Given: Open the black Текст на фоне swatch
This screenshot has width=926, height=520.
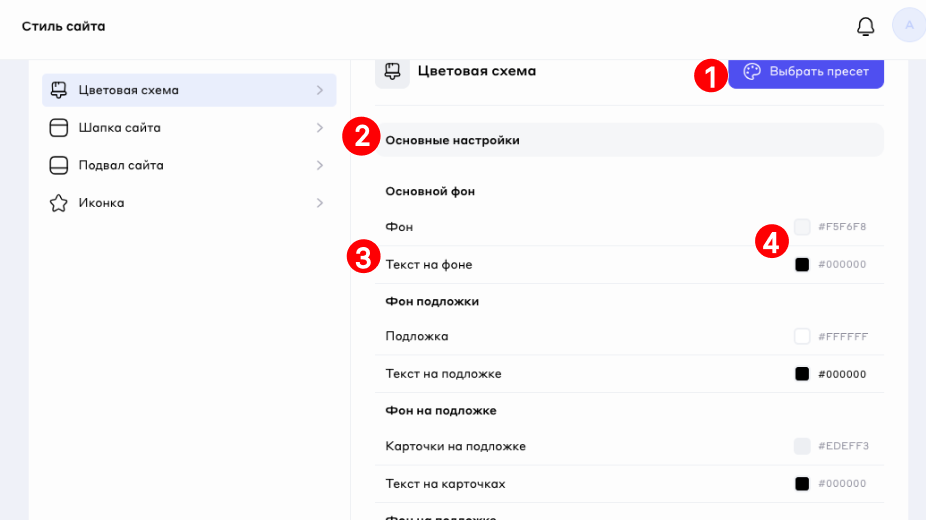Looking at the screenshot, I should point(802,265).
